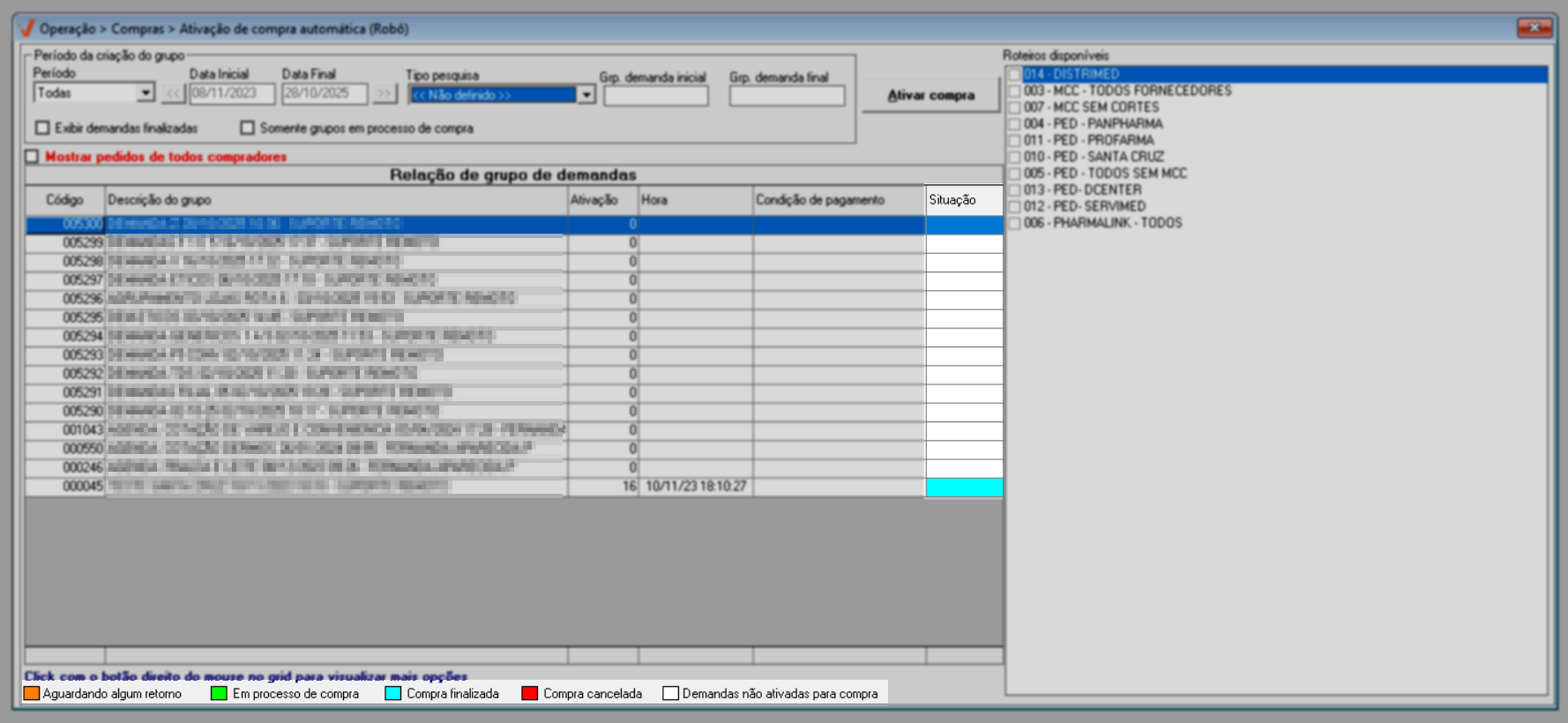
Task: Click the cyan Situação cell of row 000045
Action: 965,487
